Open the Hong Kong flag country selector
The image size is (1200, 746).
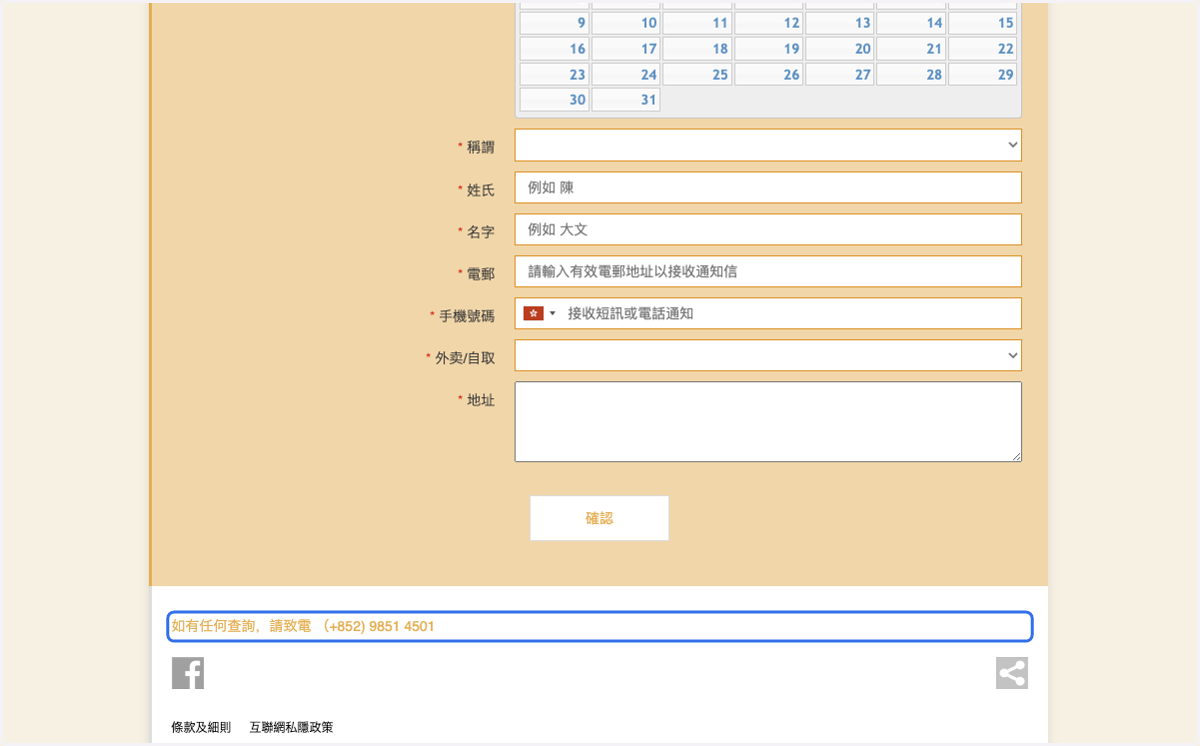539,313
